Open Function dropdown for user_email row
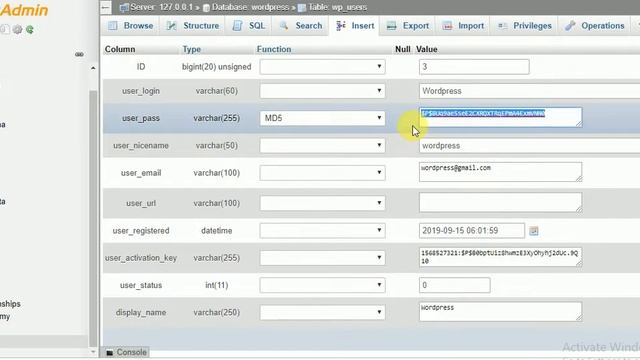640x360 pixels. (x=322, y=173)
